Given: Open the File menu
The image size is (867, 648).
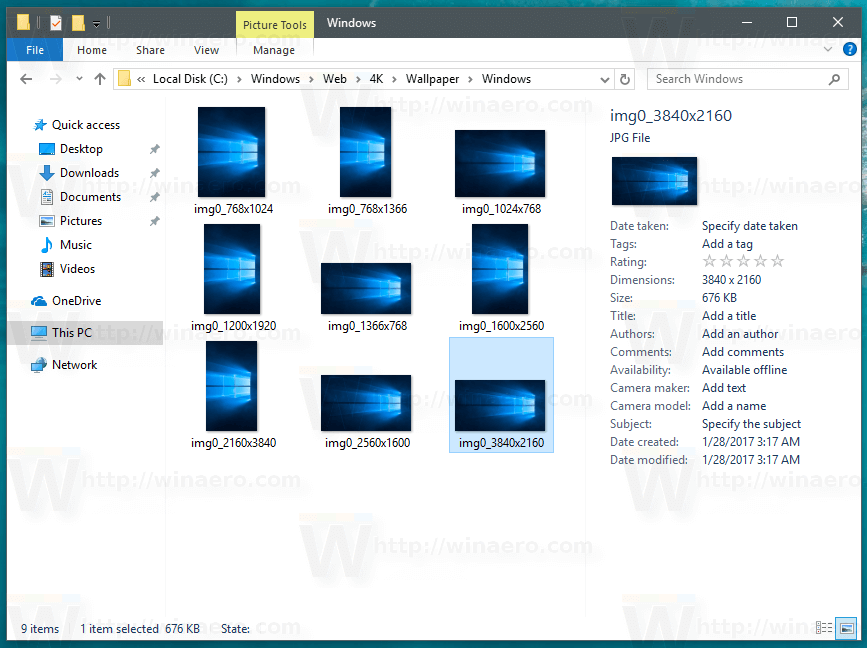Looking at the screenshot, I should point(35,50).
